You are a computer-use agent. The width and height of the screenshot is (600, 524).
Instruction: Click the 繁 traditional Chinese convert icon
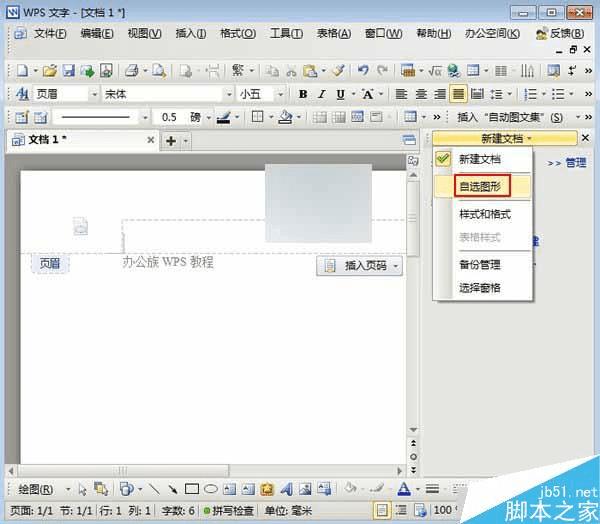(x=238, y=71)
